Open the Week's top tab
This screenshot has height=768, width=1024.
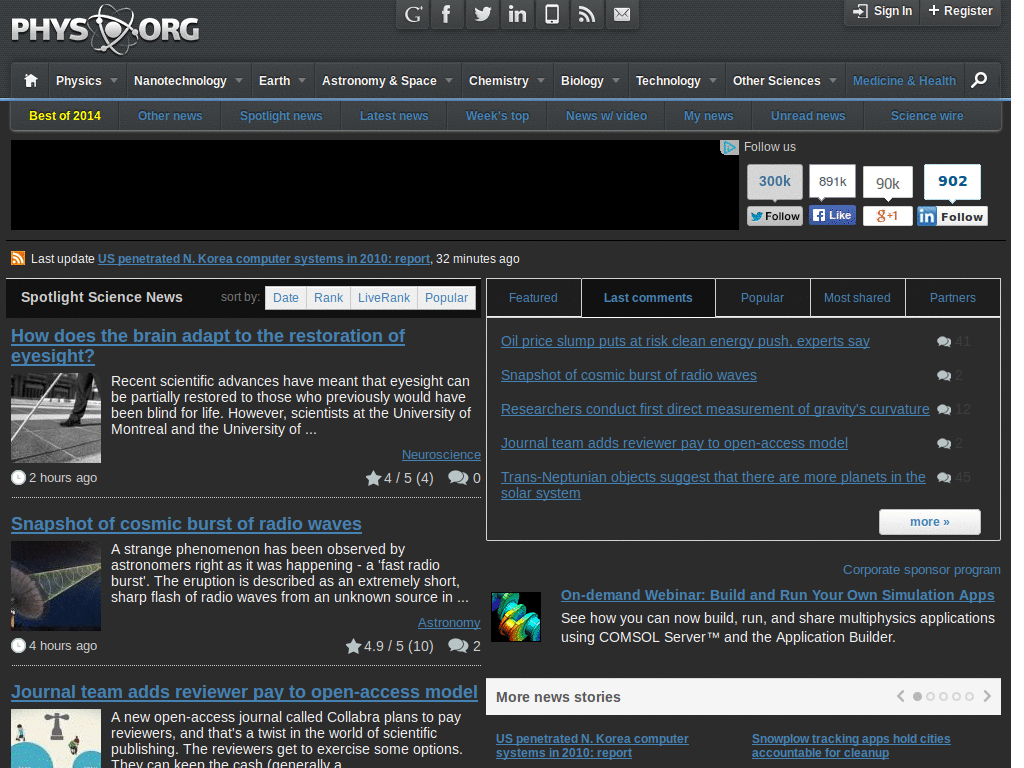pyautogui.click(x=497, y=116)
